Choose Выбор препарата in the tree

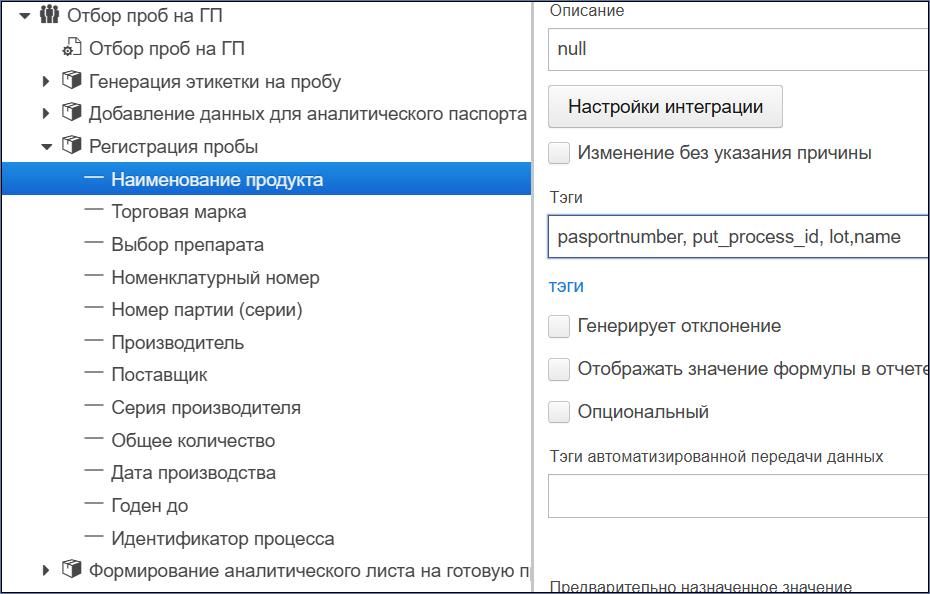coord(187,244)
